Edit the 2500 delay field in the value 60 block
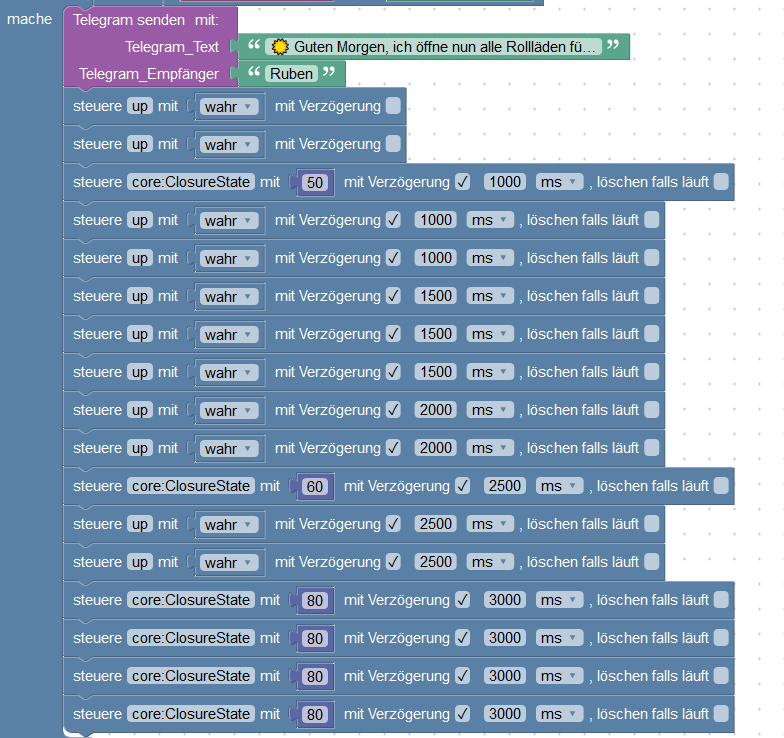The height and width of the screenshot is (738, 784). point(505,486)
